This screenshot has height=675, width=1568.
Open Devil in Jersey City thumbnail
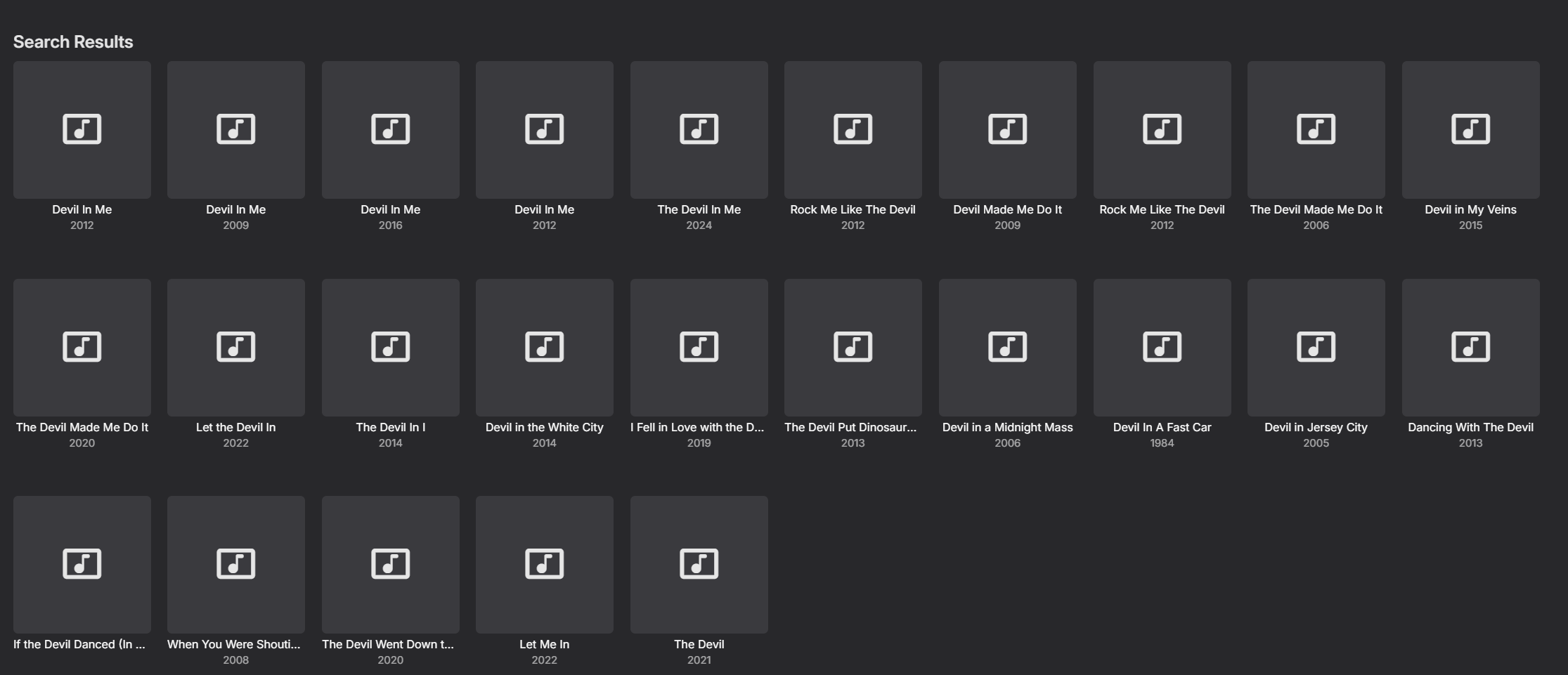[1316, 347]
